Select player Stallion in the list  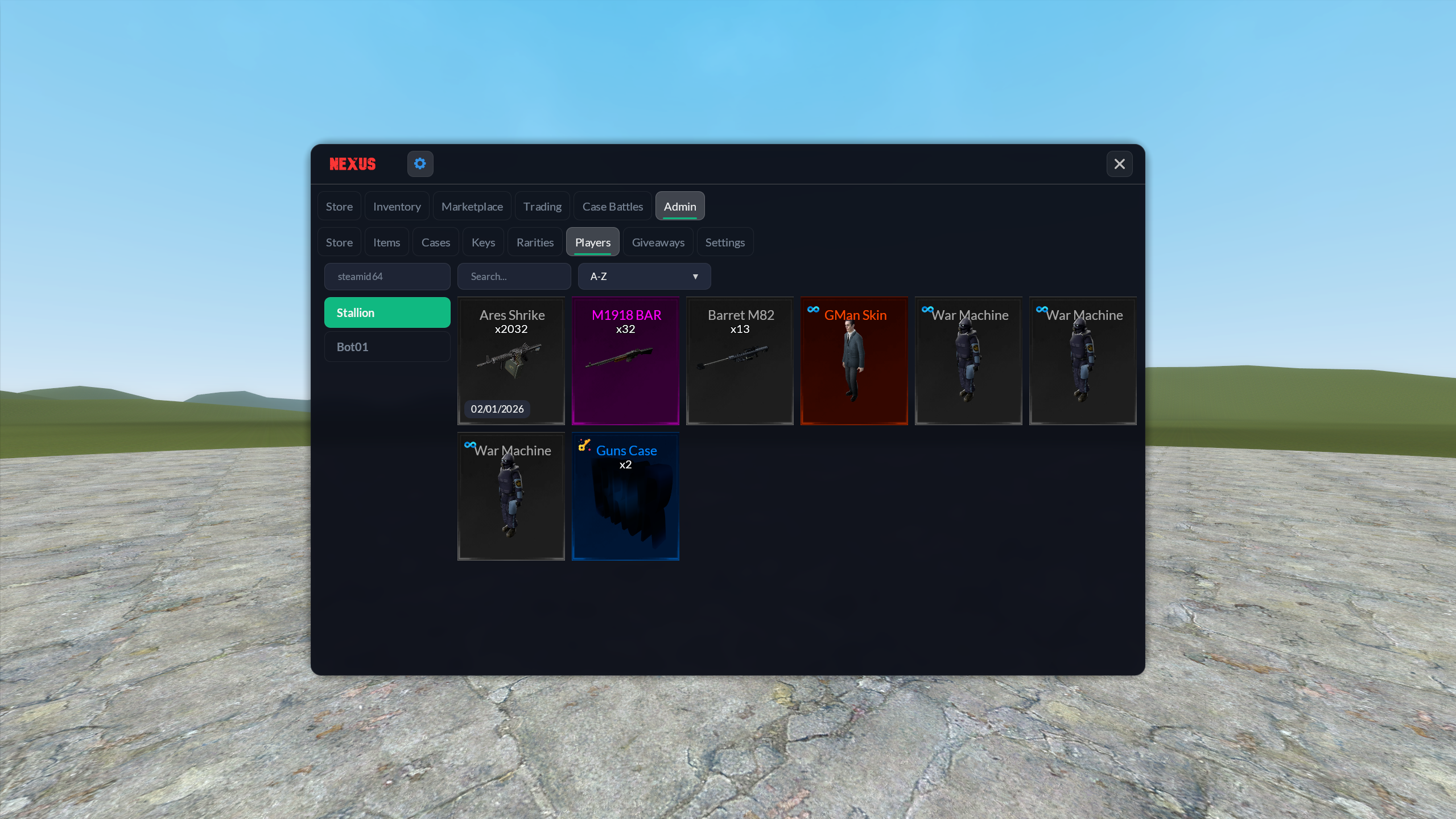(x=387, y=312)
